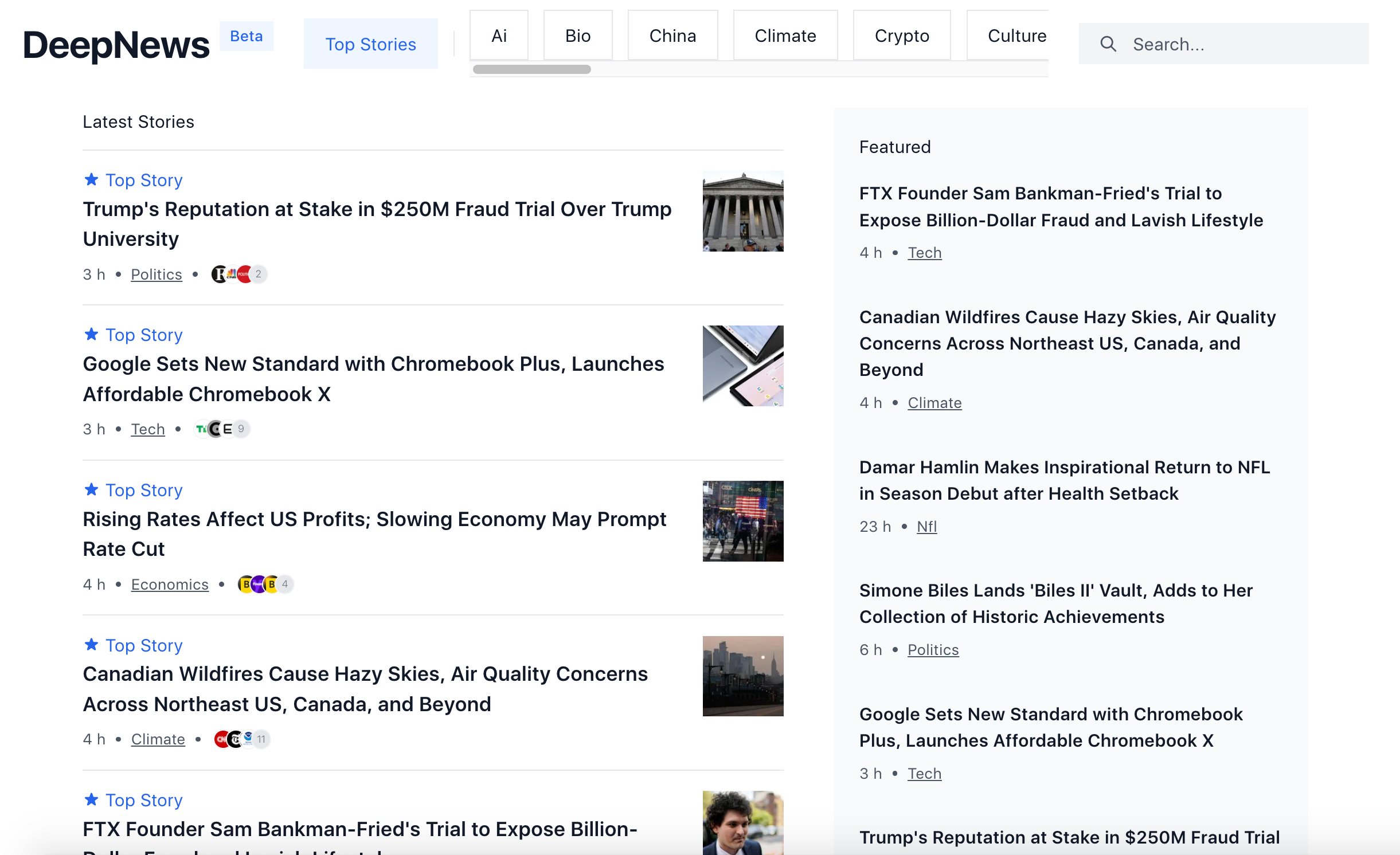Click the Top Story star on FTX article
This screenshot has width=1400, height=855.
tap(92, 800)
